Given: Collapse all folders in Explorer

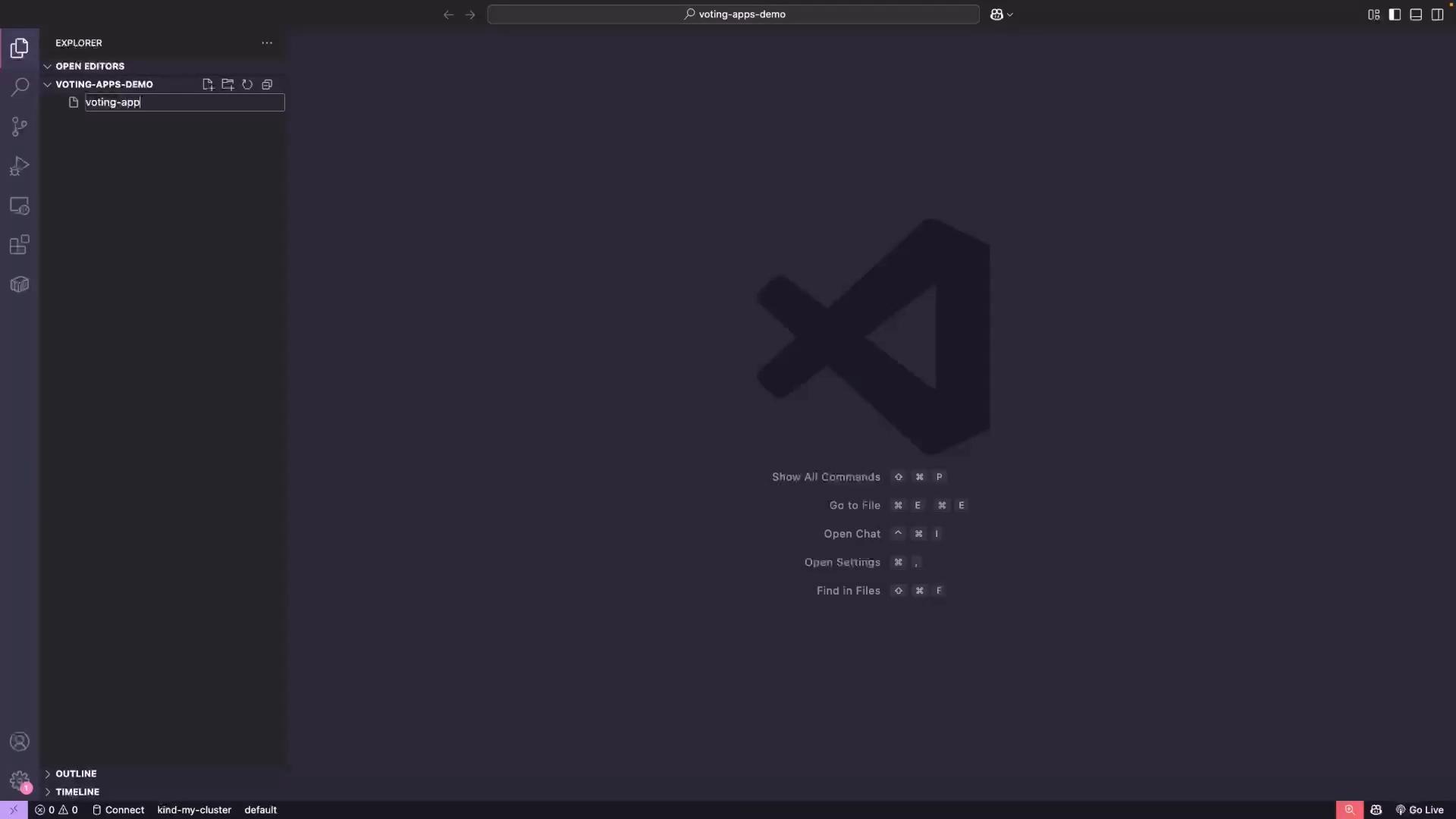Looking at the screenshot, I should point(267,84).
